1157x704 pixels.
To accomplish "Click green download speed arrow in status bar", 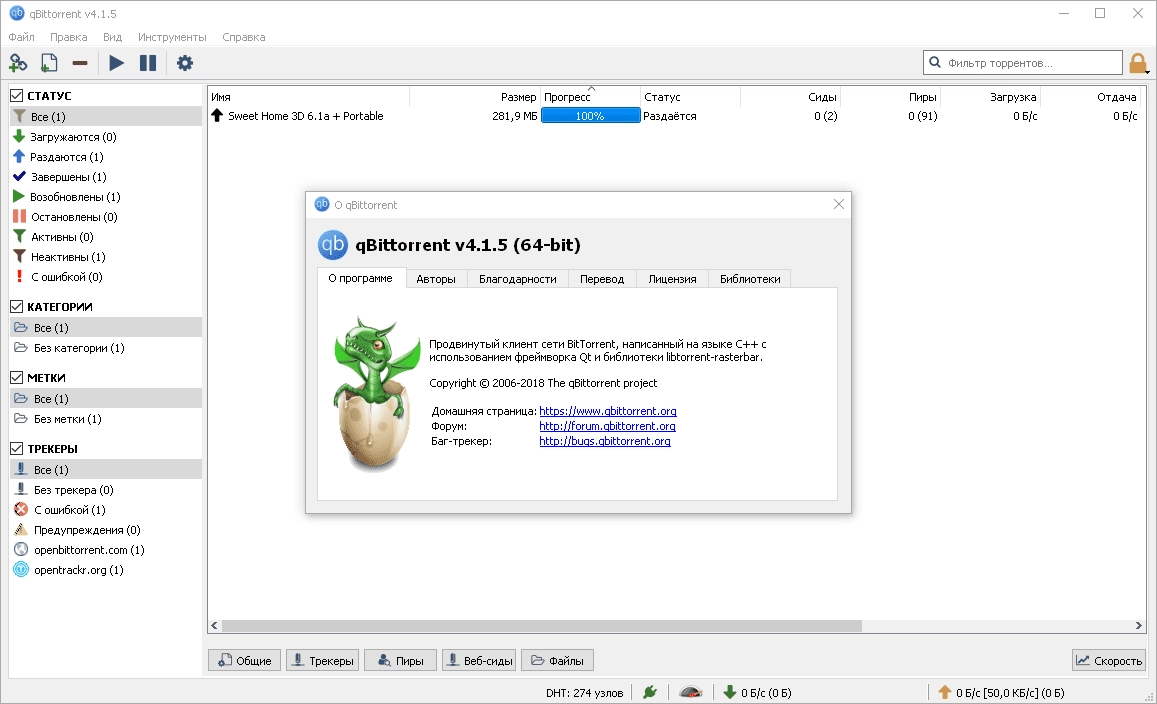I will [x=729, y=692].
